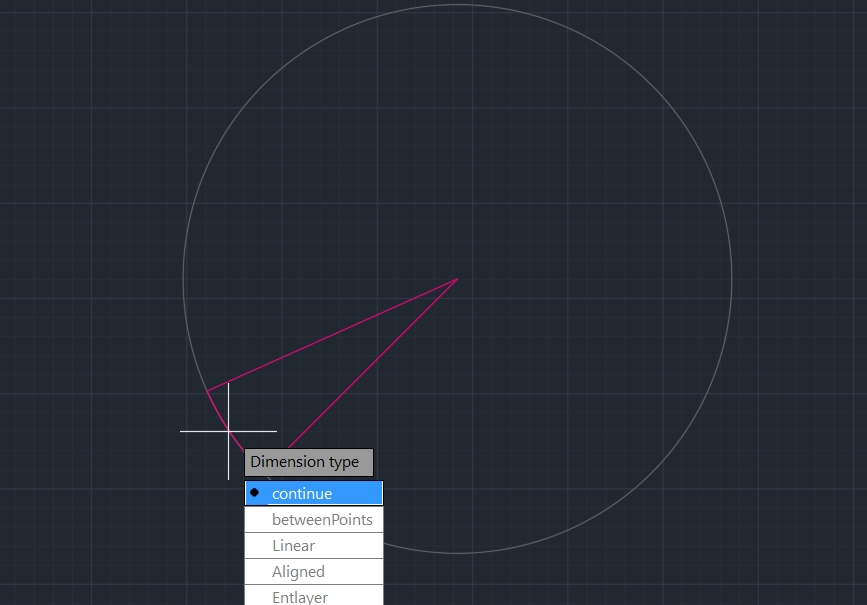The width and height of the screenshot is (867, 605).
Task: Select the "Aligned" dimension type
Action: (x=313, y=572)
